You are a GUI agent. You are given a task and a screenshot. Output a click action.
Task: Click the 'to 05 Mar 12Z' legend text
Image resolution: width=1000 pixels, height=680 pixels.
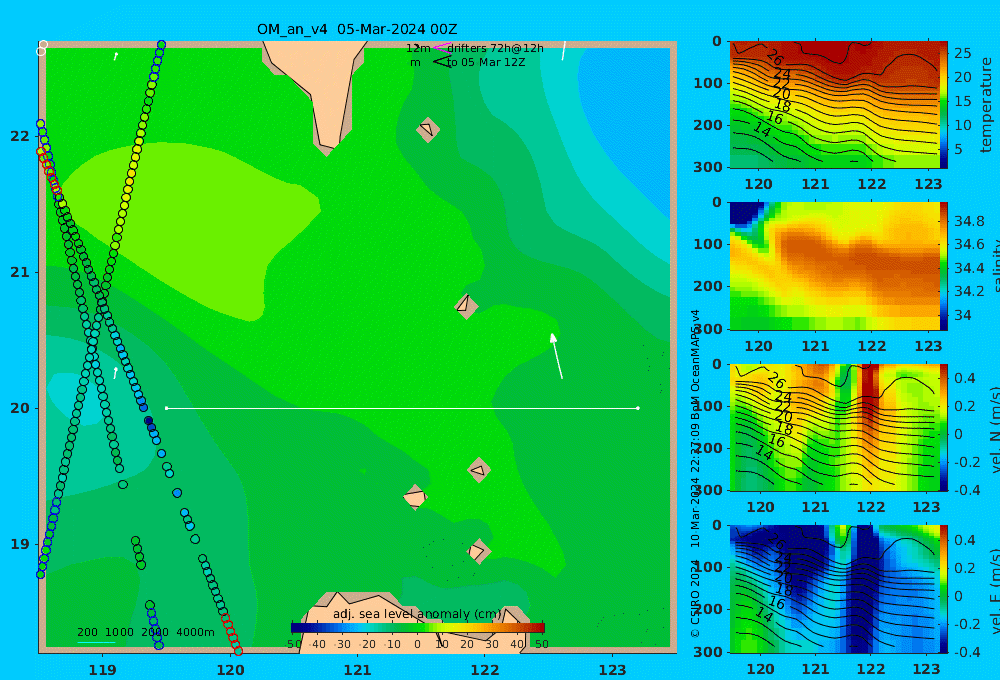(486, 62)
